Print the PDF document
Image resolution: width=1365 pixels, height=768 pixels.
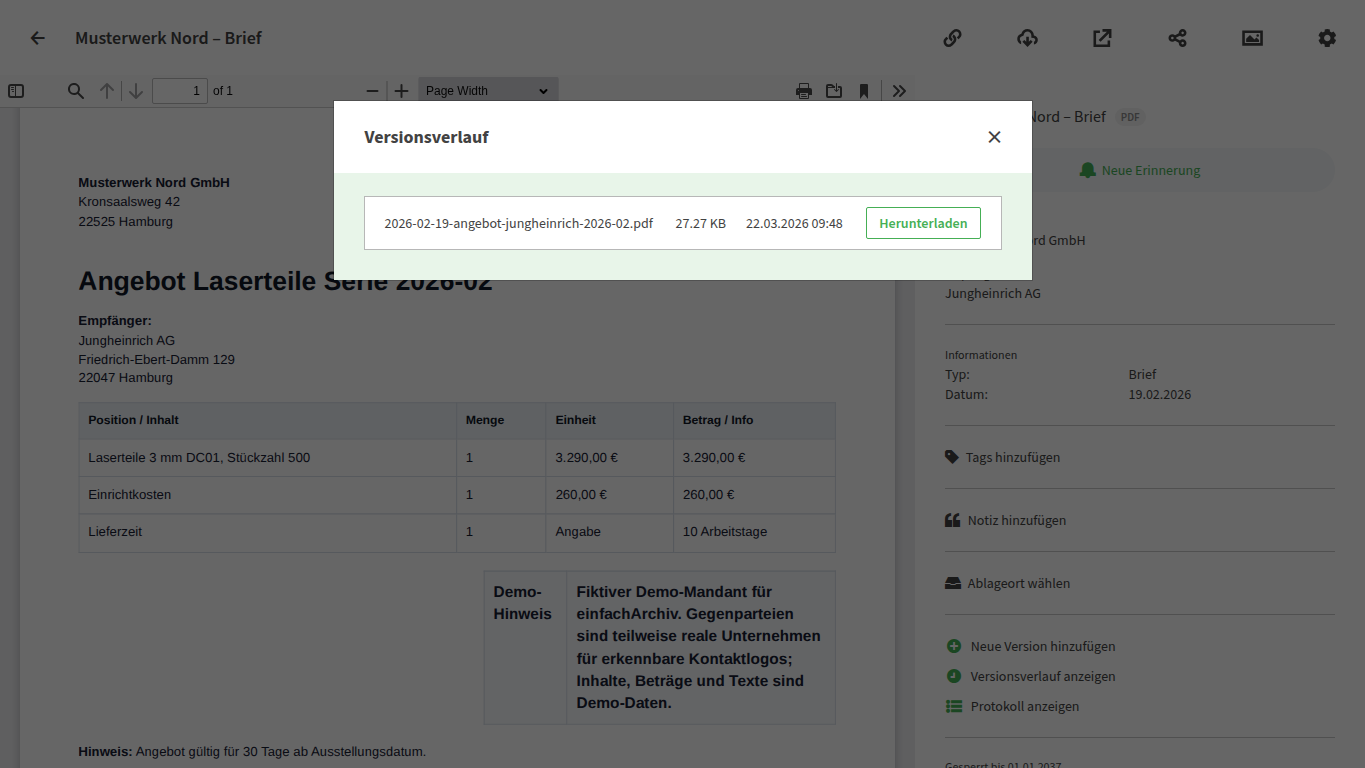coord(804,91)
